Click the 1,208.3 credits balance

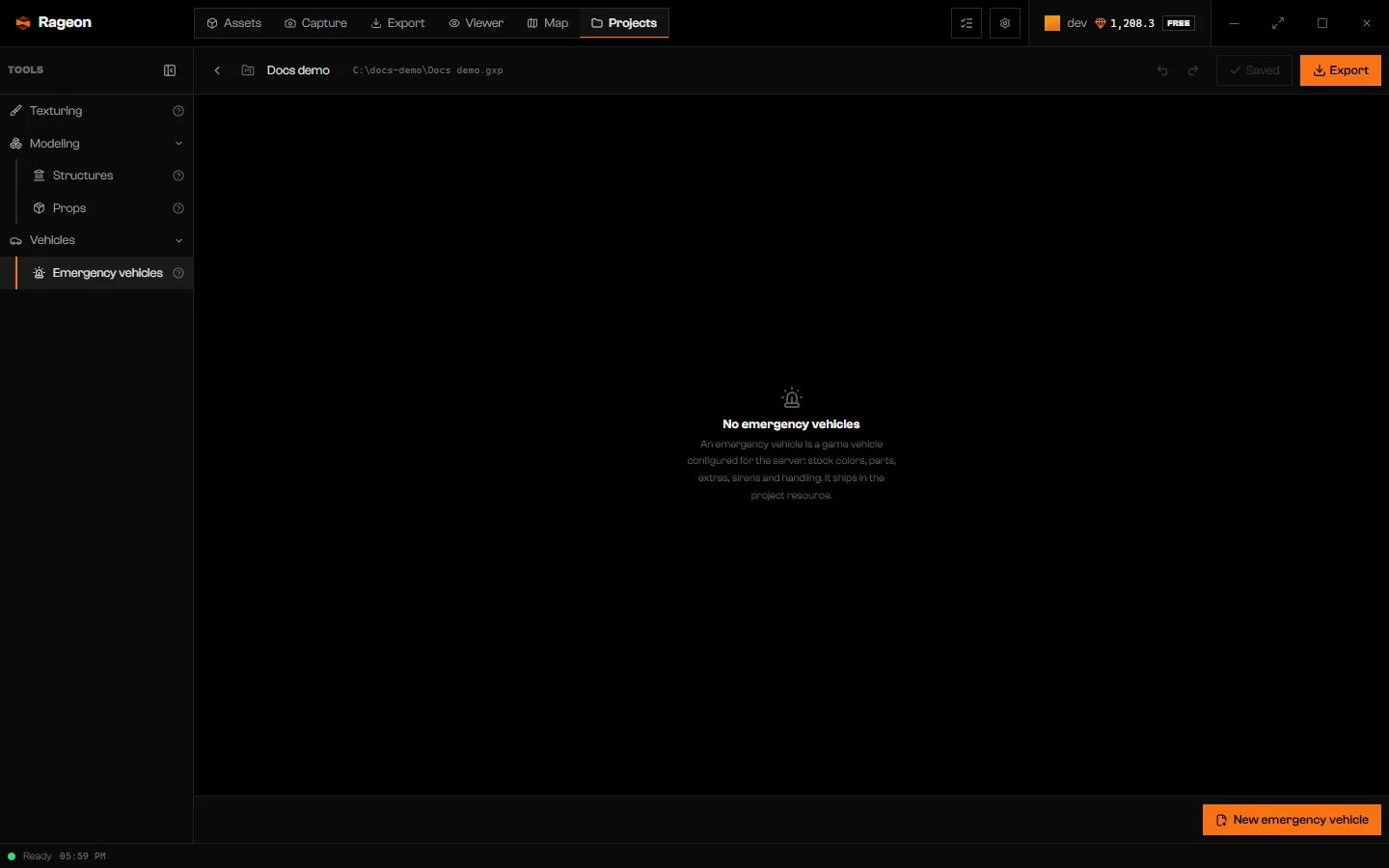point(1132,23)
